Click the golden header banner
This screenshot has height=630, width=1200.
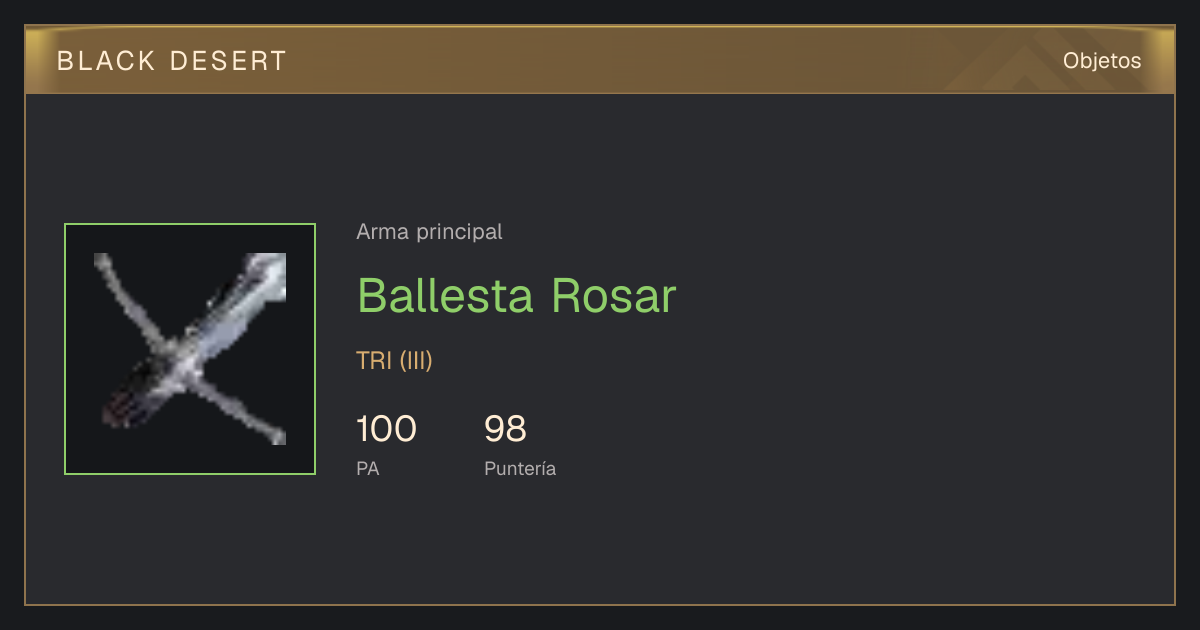pos(600,60)
